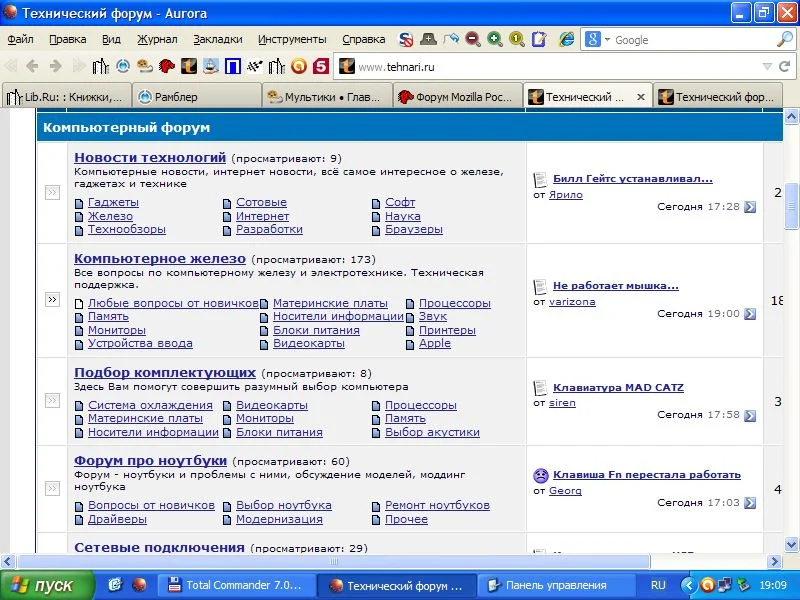The width and height of the screenshot is (800, 600).
Task: Click the horizontal scrollbar right arrow
Action: pyautogui.click(x=775, y=562)
